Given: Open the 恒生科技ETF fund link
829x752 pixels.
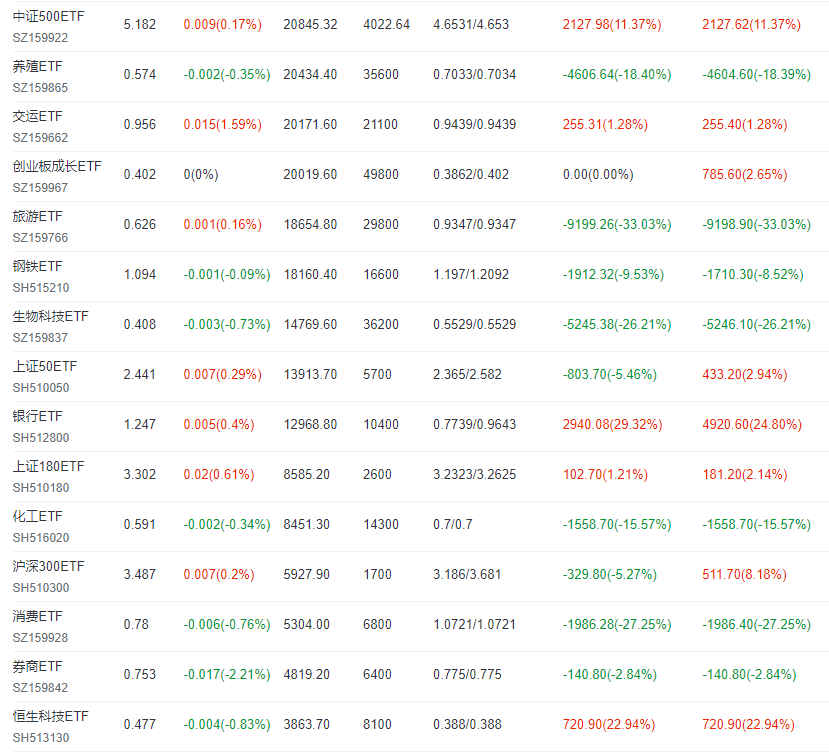Looking at the screenshot, I should click(51, 716).
